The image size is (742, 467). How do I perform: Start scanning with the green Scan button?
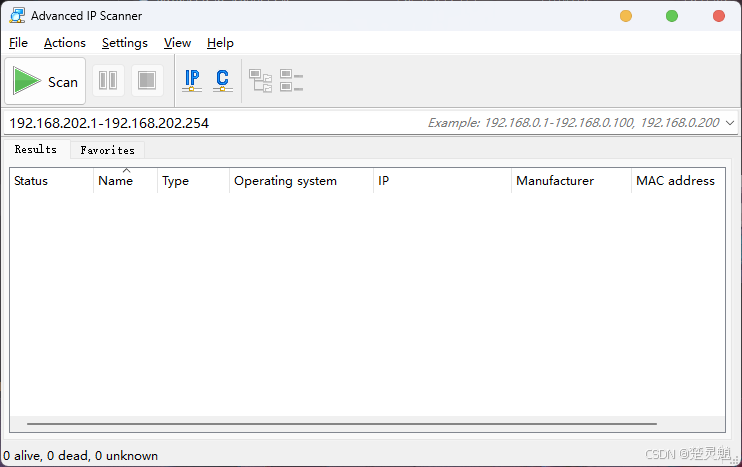point(45,81)
